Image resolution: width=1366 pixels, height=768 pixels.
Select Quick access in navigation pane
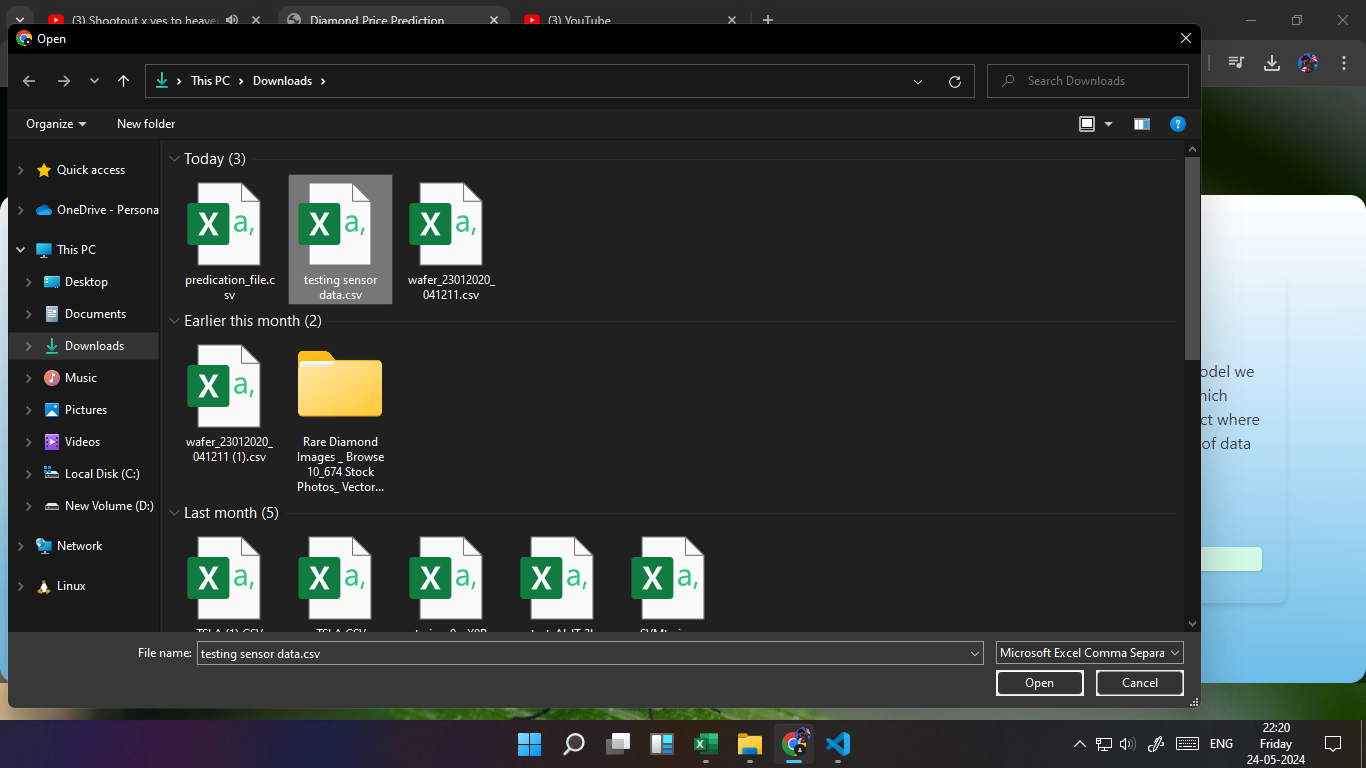[90, 170]
